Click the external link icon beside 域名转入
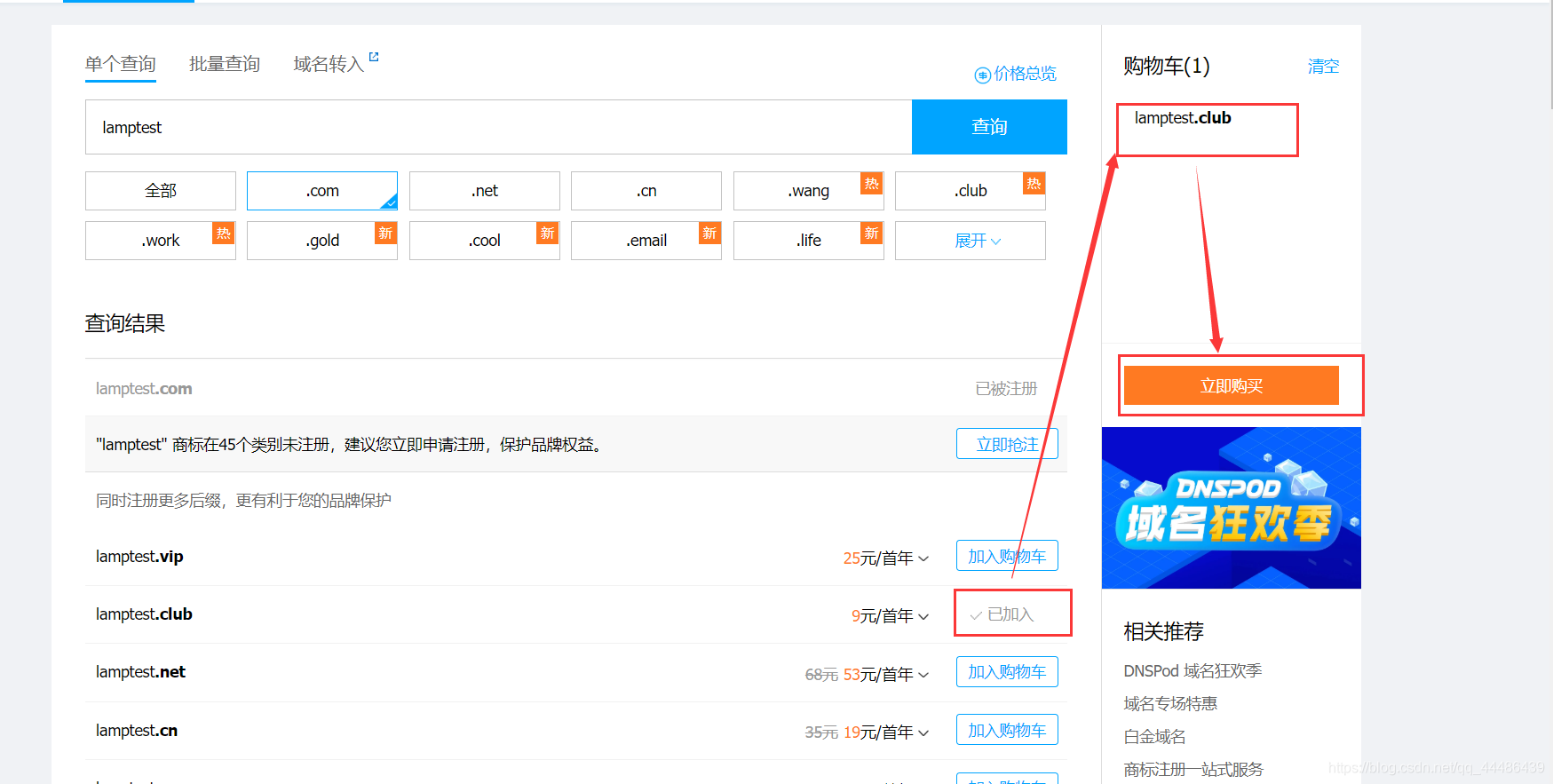Viewport: 1553px width, 784px height. 374,57
